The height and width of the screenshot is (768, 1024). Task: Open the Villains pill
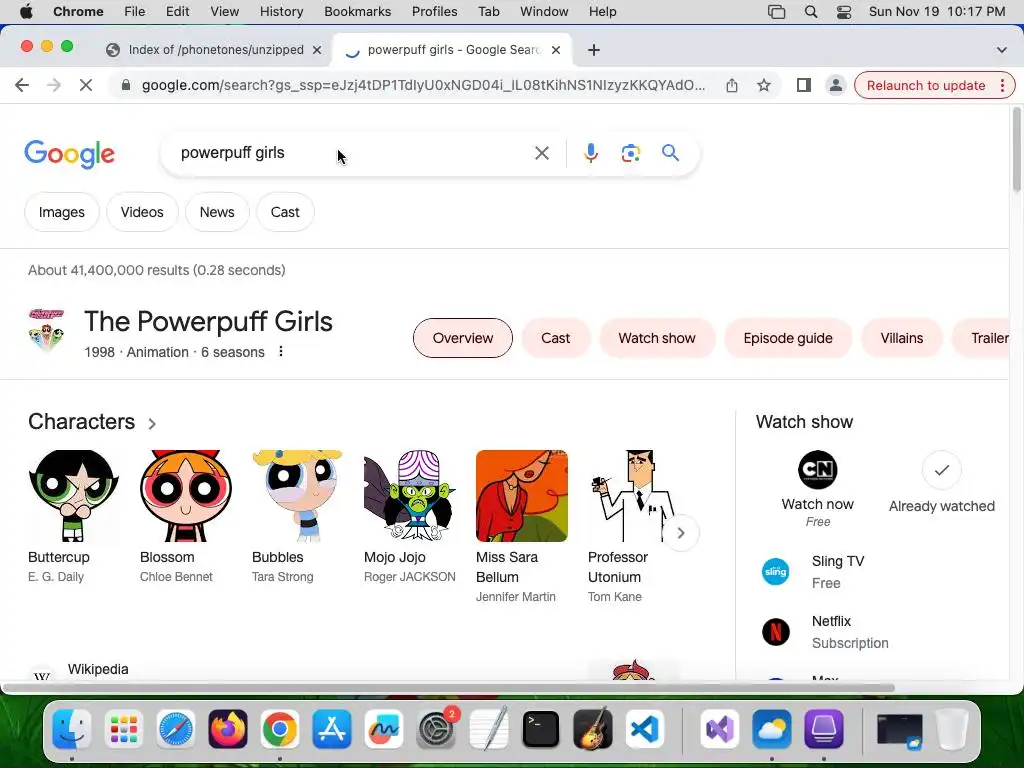pyautogui.click(x=901, y=338)
